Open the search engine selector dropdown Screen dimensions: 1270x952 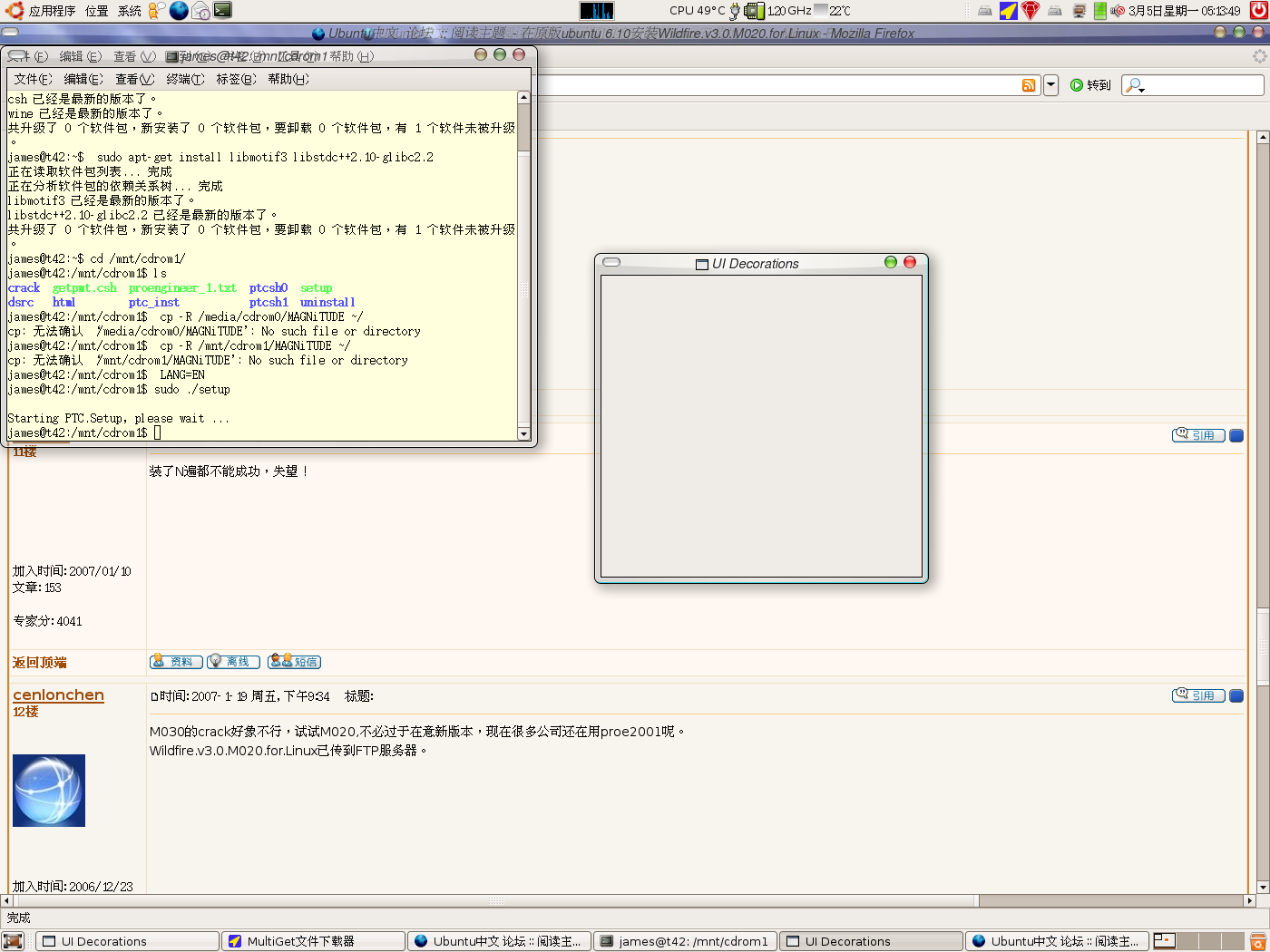pyautogui.click(x=1134, y=85)
